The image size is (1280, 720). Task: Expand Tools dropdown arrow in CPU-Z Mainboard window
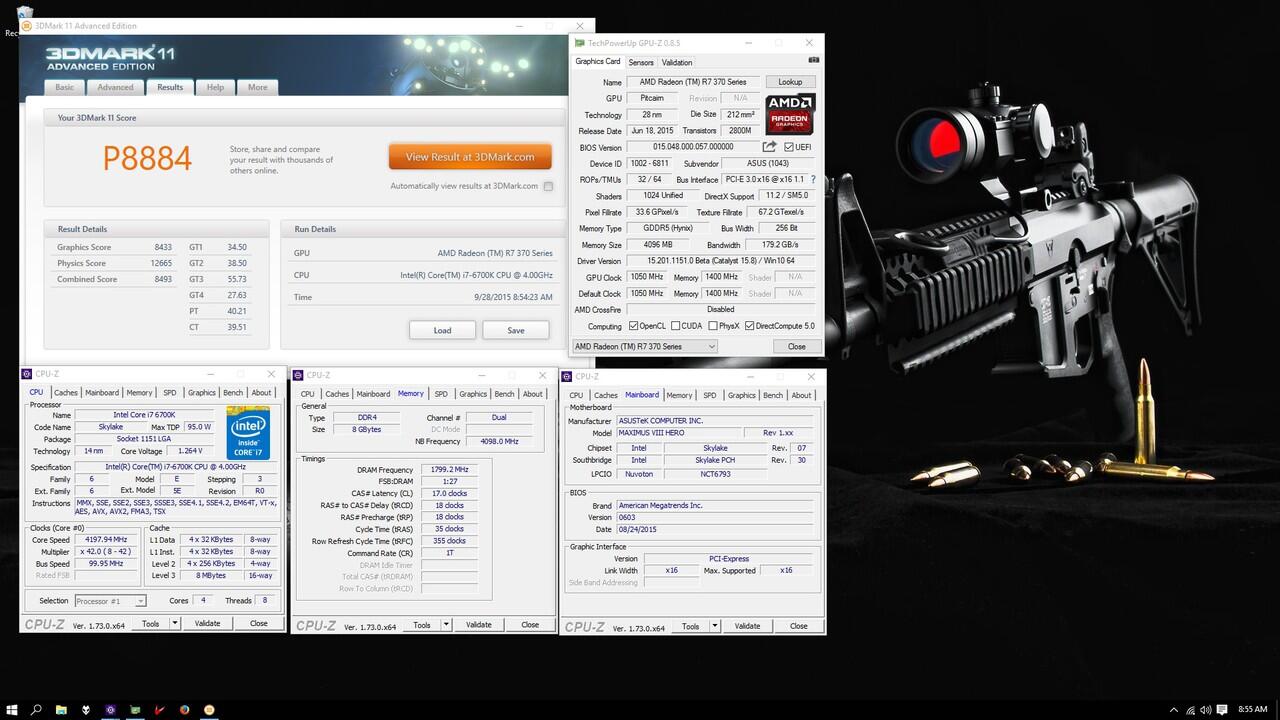[715, 626]
